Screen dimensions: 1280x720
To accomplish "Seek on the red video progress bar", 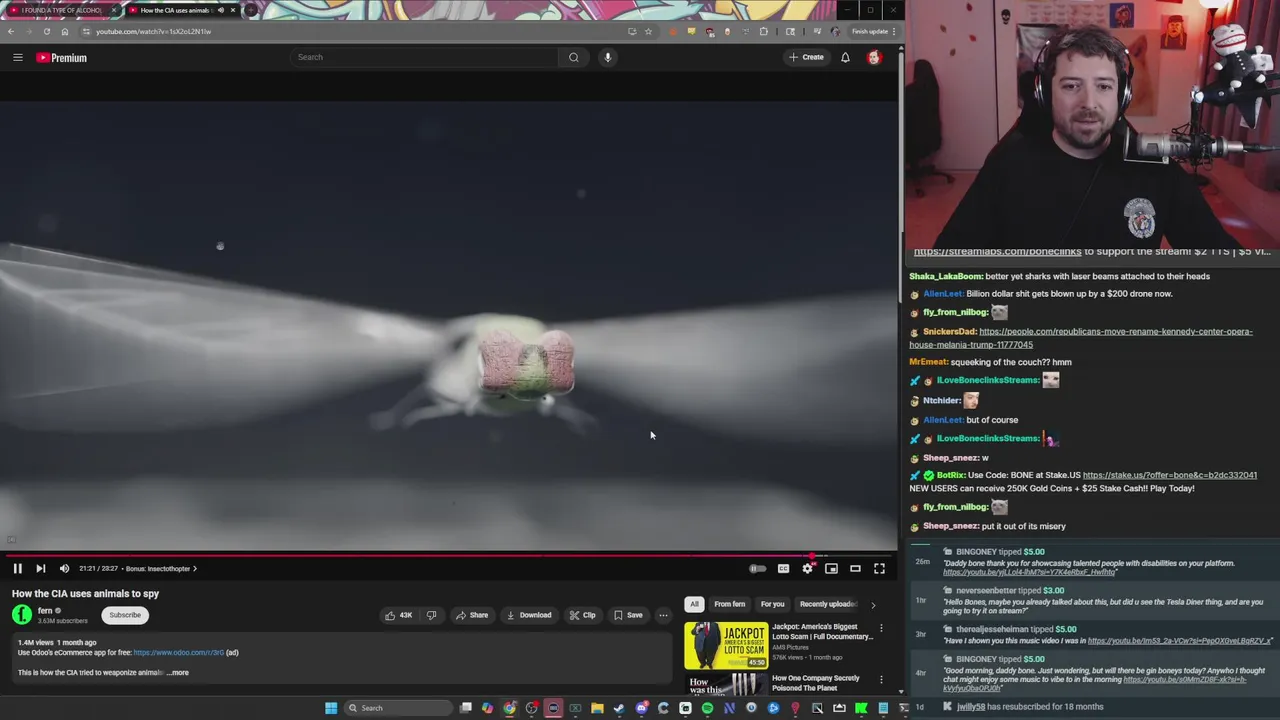I will (449, 555).
